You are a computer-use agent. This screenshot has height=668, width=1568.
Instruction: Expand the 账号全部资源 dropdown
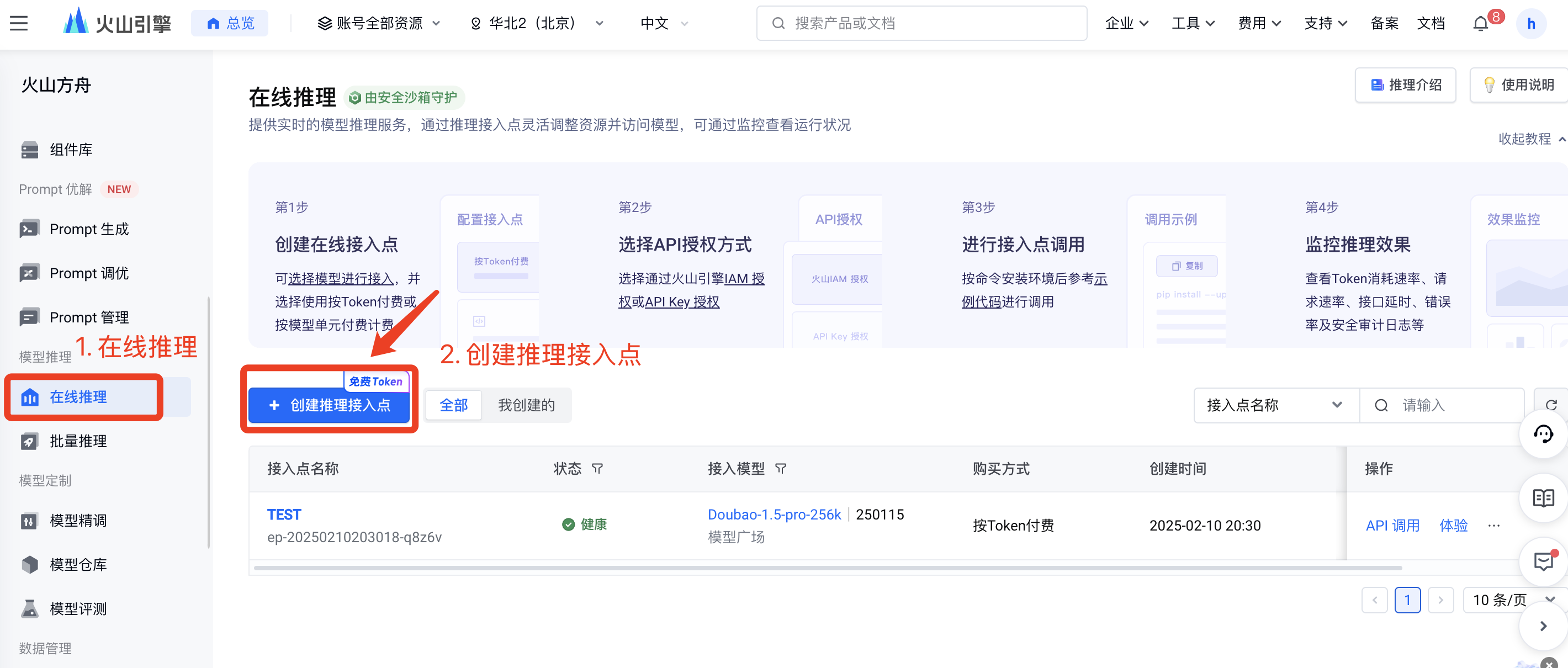coord(379,24)
